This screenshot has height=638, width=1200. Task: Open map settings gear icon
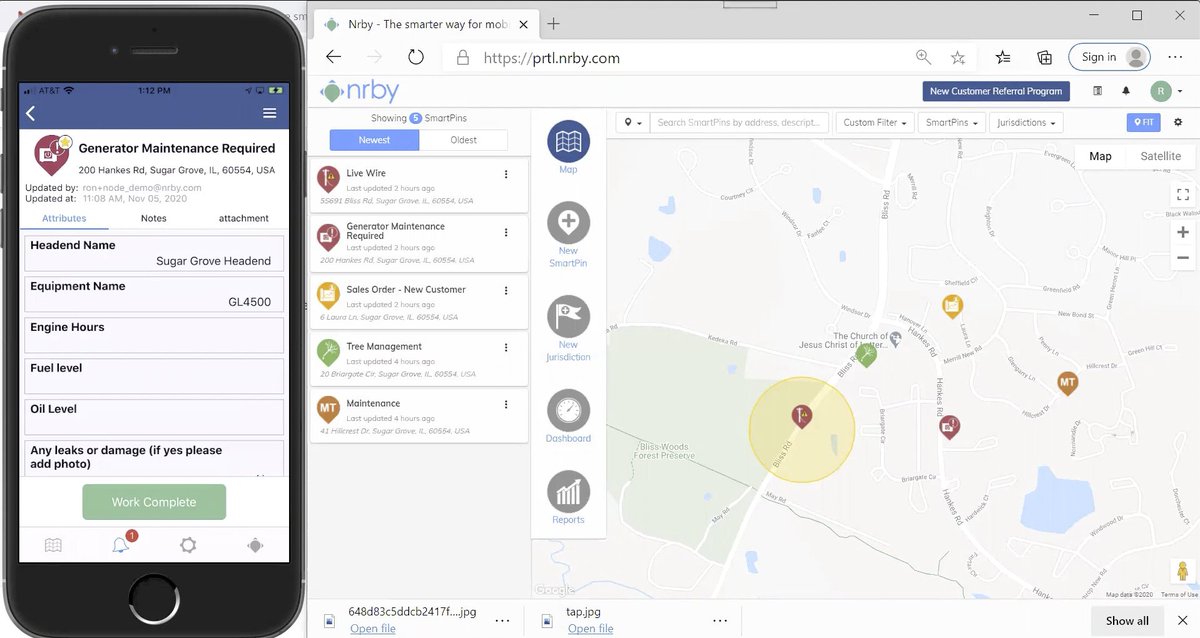1177,122
